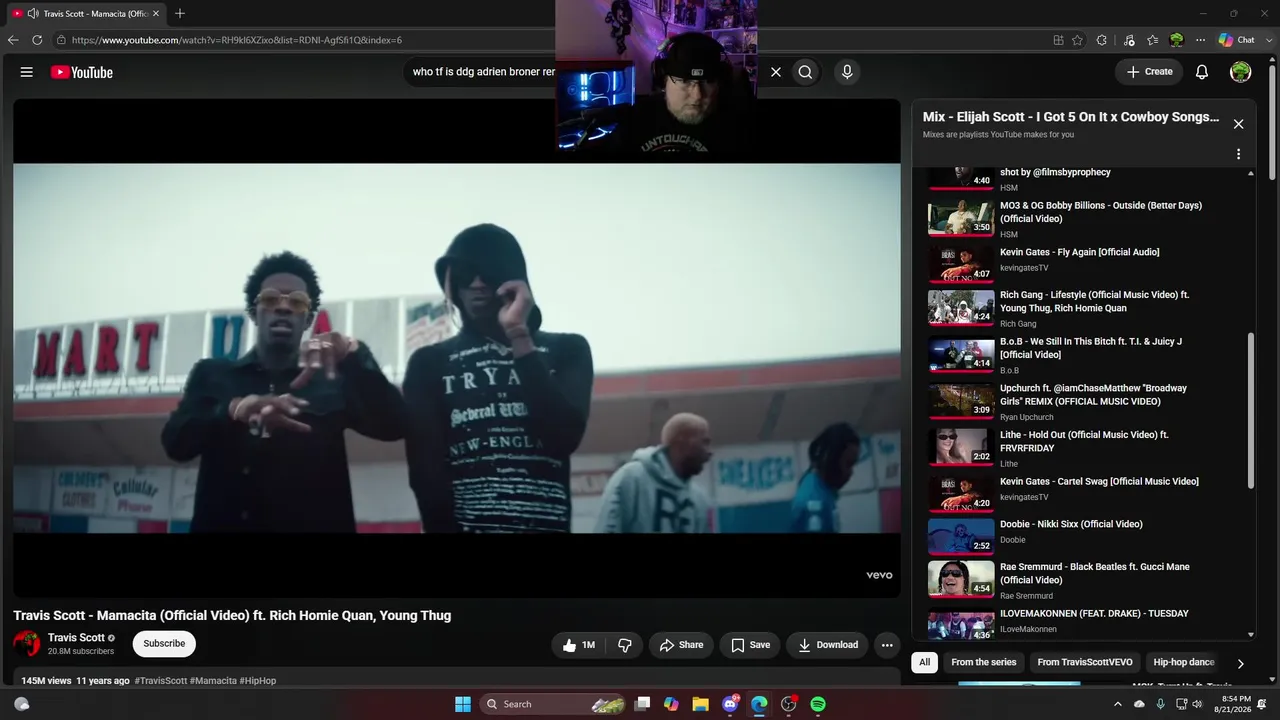Add this page to favorites with the star

pos(1077,40)
